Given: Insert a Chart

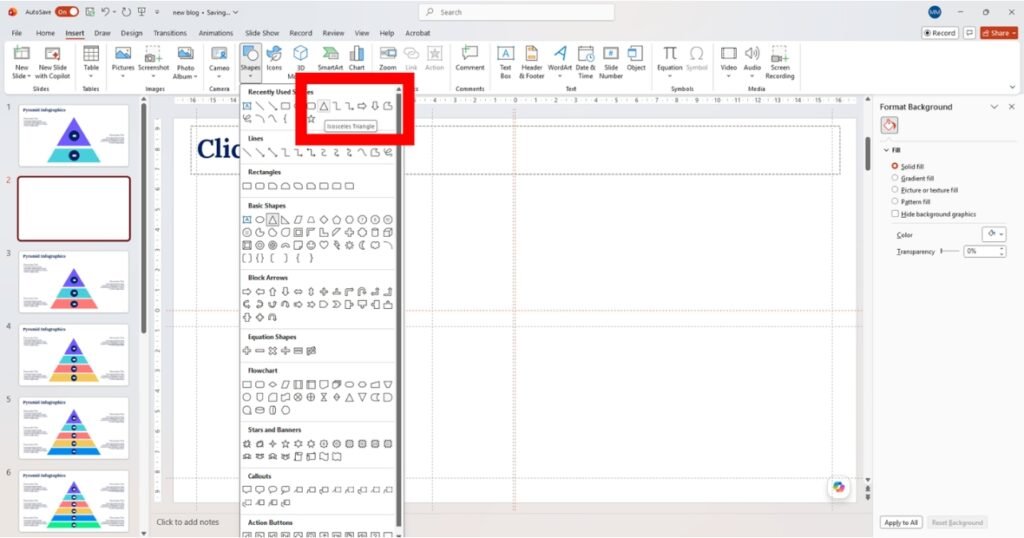Looking at the screenshot, I should (x=357, y=59).
